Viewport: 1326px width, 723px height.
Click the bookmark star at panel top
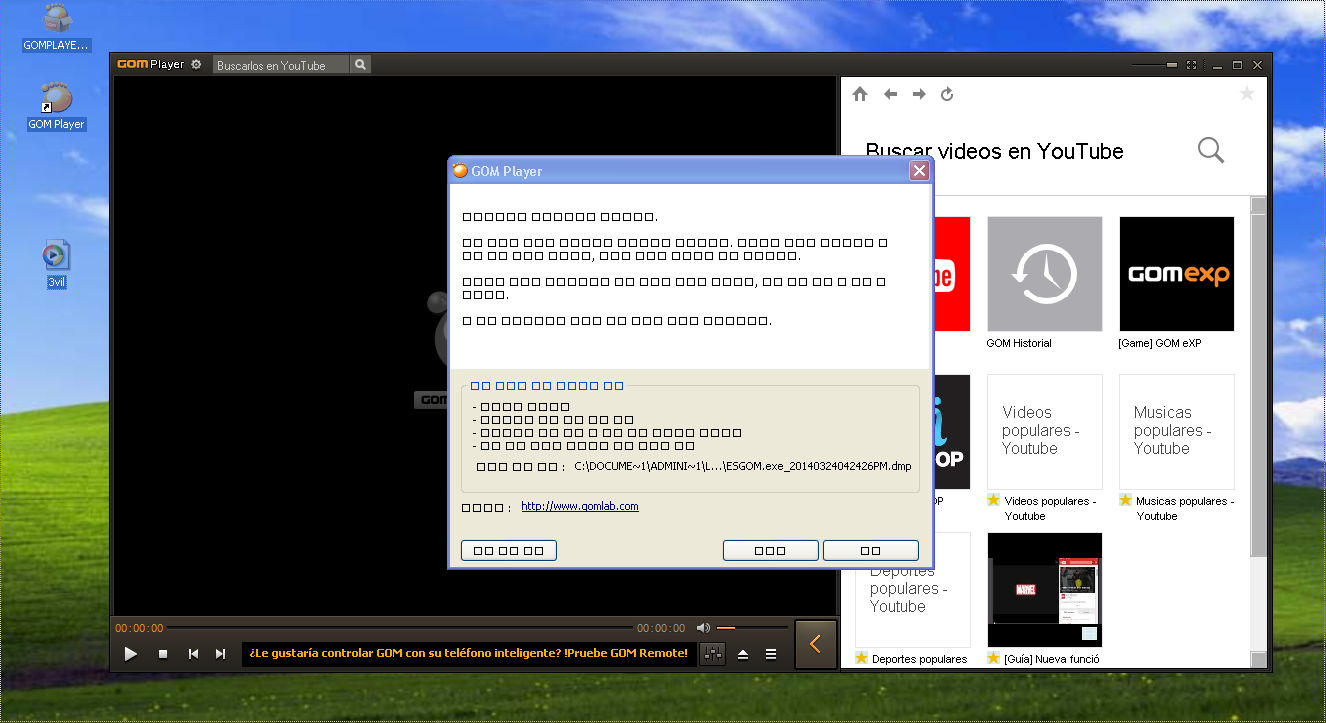pyautogui.click(x=1246, y=94)
